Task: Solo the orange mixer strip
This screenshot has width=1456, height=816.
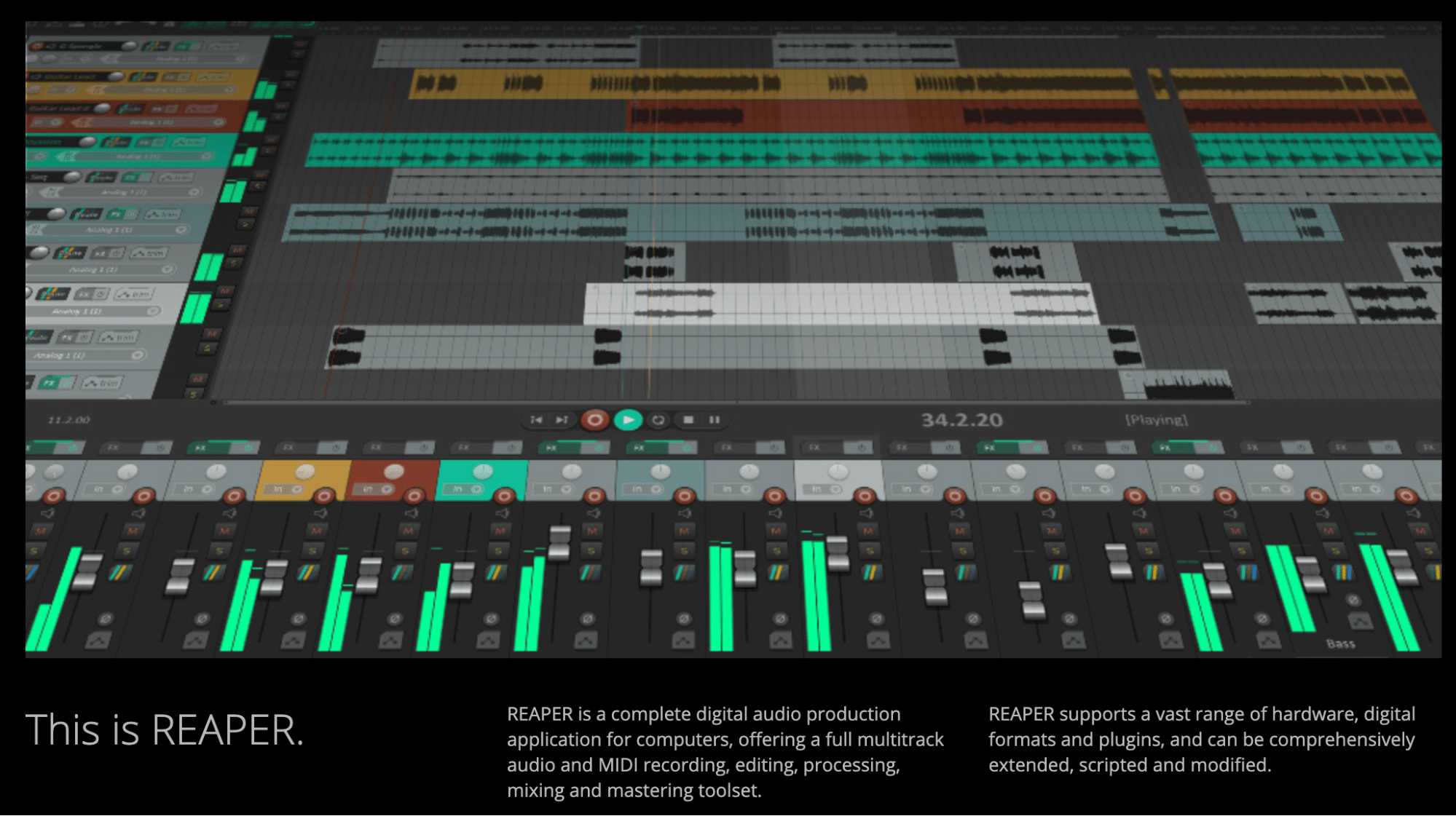Action: point(312,551)
